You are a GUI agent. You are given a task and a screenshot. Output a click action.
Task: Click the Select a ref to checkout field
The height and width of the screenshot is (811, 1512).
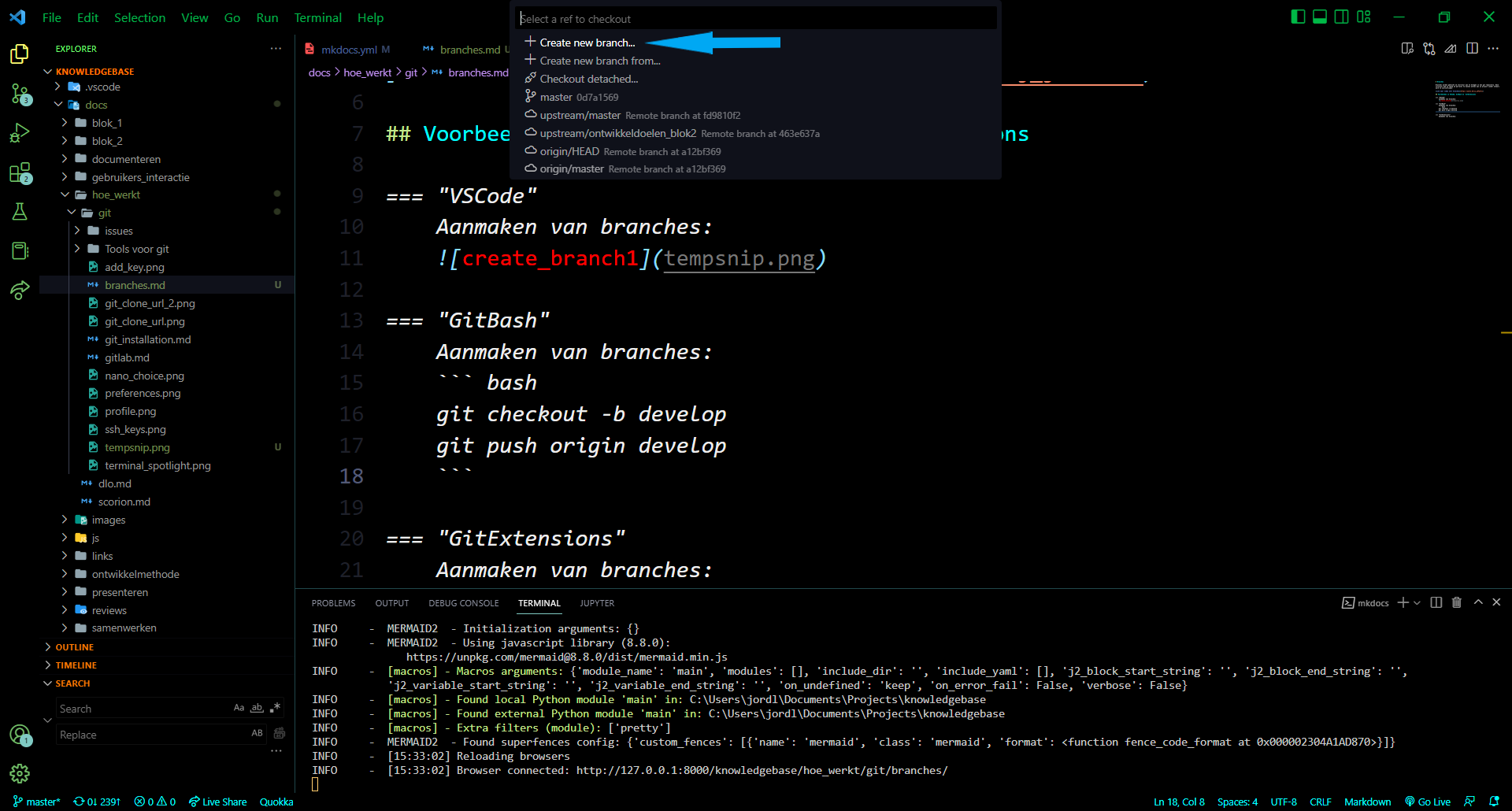pyautogui.click(x=756, y=19)
